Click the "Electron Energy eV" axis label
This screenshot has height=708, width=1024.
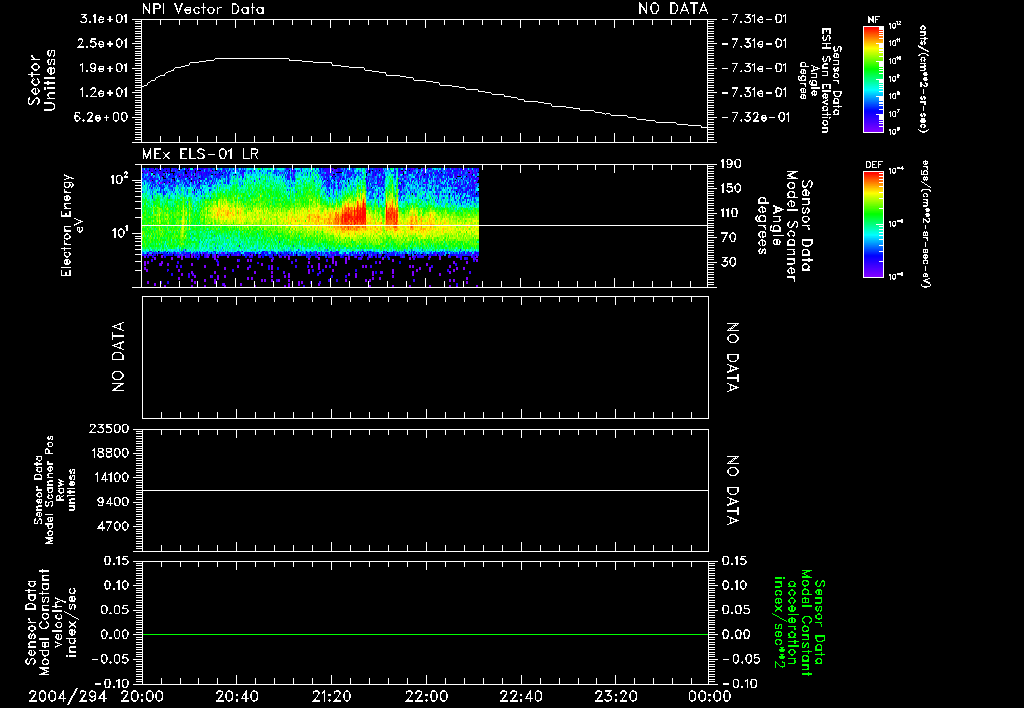(x=72, y=225)
